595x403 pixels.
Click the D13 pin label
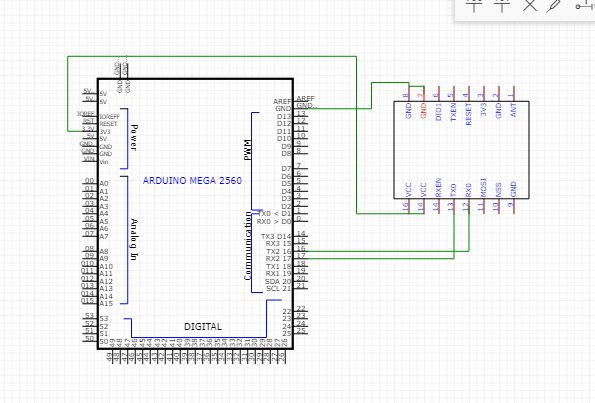(x=284, y=116)
